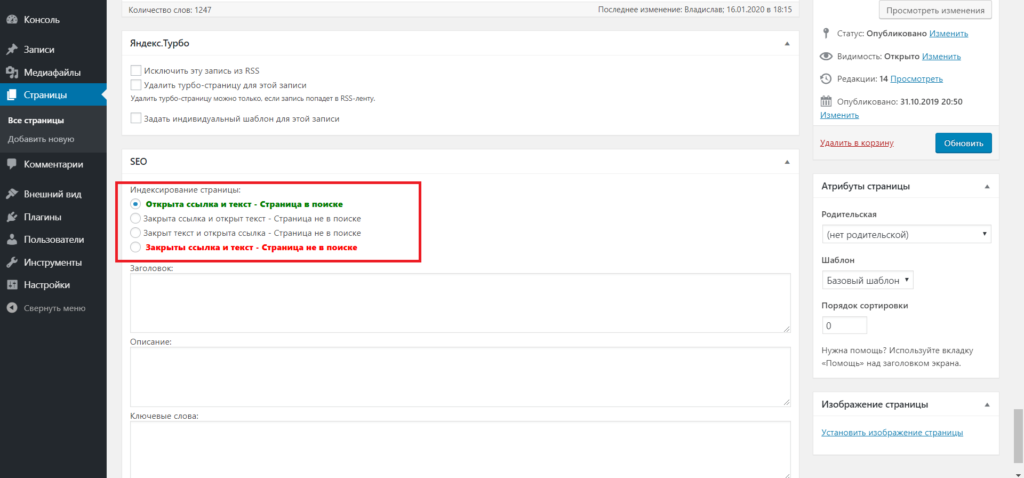The image size is (1024, 478).
Task: Click the Внешний вид paintbrush icon
Action: tap(11, 194)
